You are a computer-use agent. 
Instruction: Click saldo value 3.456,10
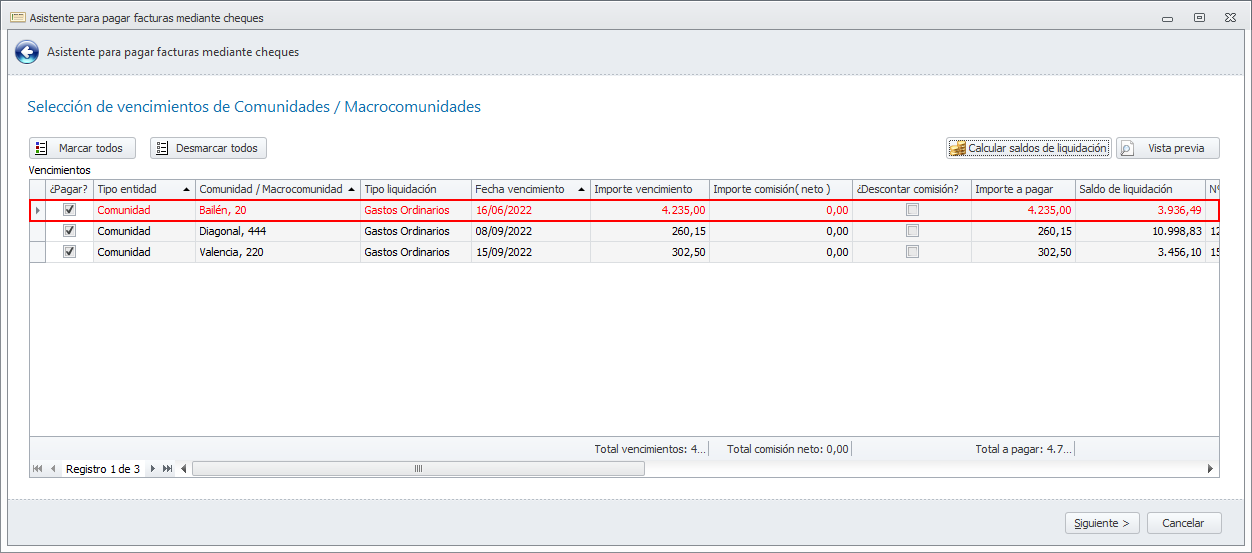click(x=1140, y=252)
